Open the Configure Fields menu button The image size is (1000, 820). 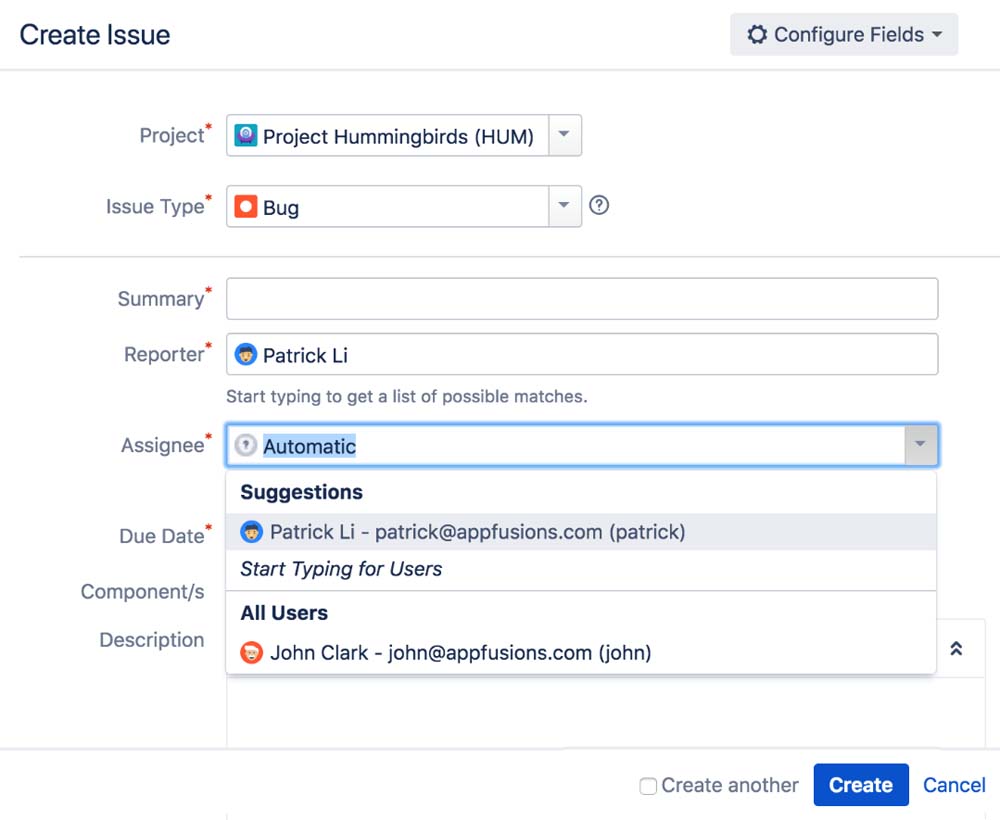[845, 35]
